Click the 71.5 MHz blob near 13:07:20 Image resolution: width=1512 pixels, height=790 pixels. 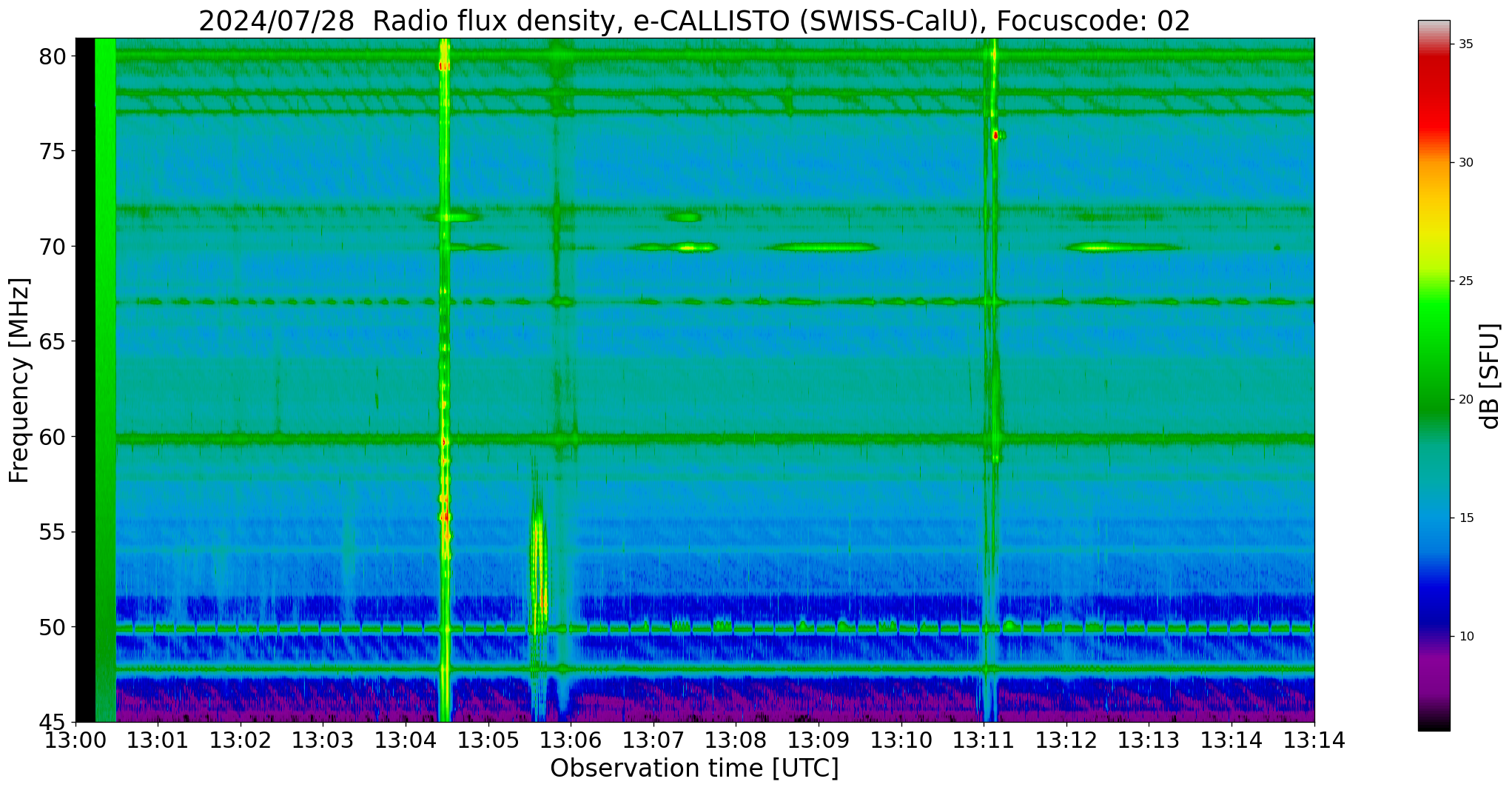pyautogui.click(x=683, y=217)
